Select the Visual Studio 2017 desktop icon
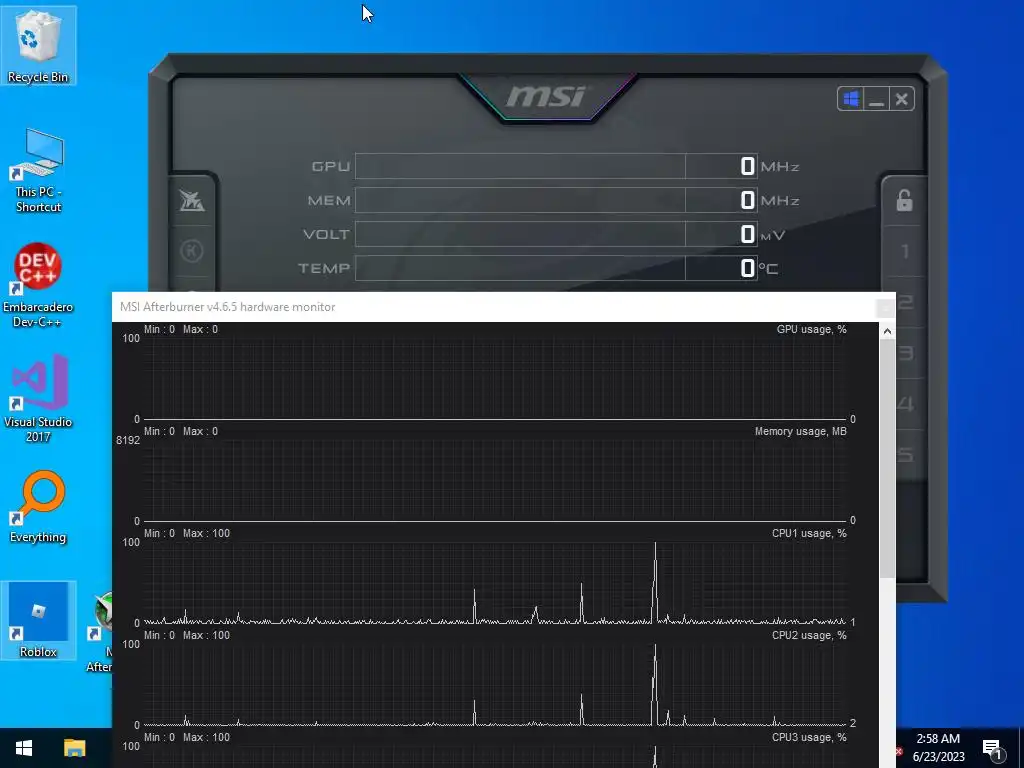1024x768 pixels. (x=38, y=398)
